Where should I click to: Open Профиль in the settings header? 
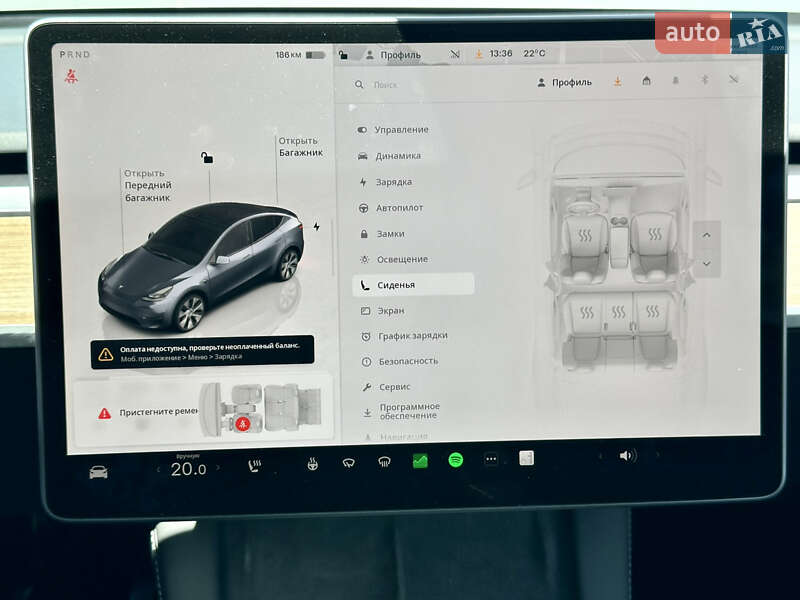(565, 82)
